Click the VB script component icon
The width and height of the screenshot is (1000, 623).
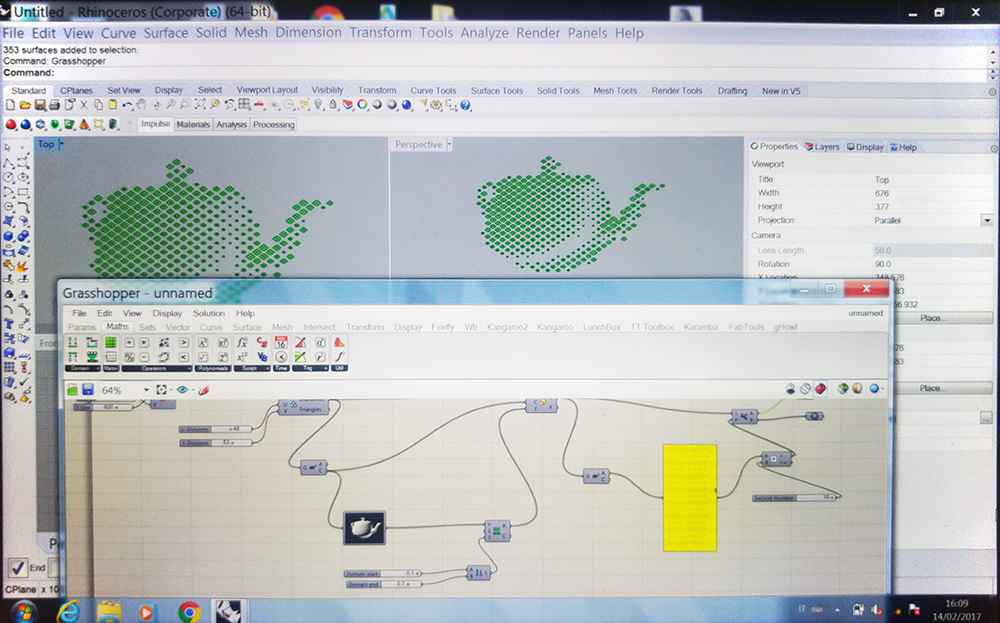(x=261, y=356)
